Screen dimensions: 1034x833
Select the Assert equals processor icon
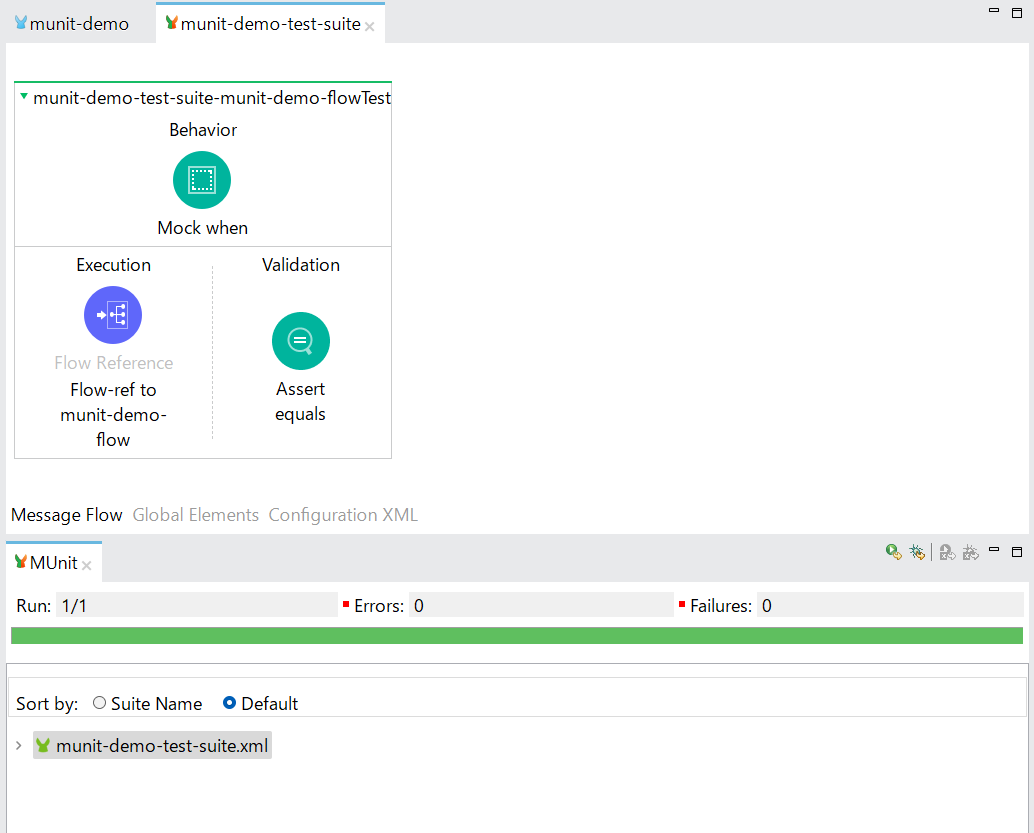pyautogui.click(x=301, y=341)
